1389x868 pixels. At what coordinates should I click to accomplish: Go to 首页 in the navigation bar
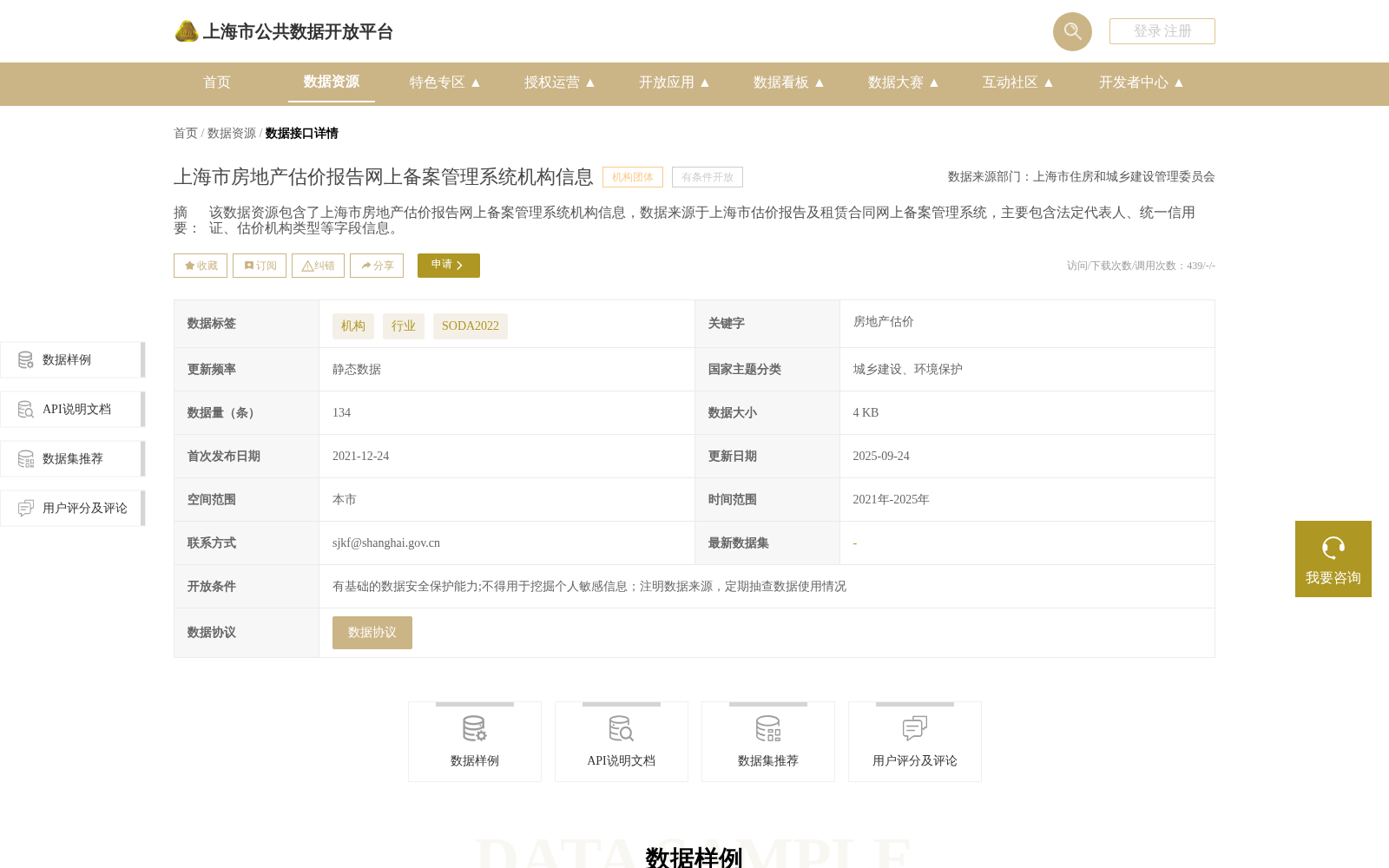(217, 82)
